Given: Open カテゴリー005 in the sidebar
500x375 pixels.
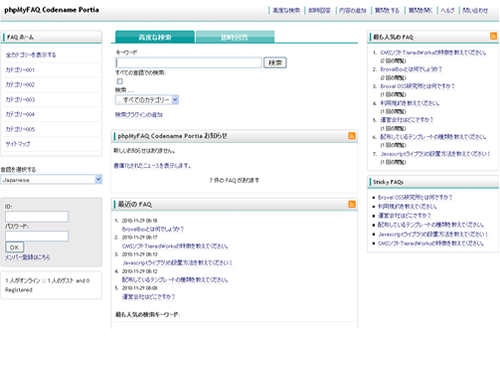Looking at the screenshot, I should pyautogui.click(x=20, y=129).
